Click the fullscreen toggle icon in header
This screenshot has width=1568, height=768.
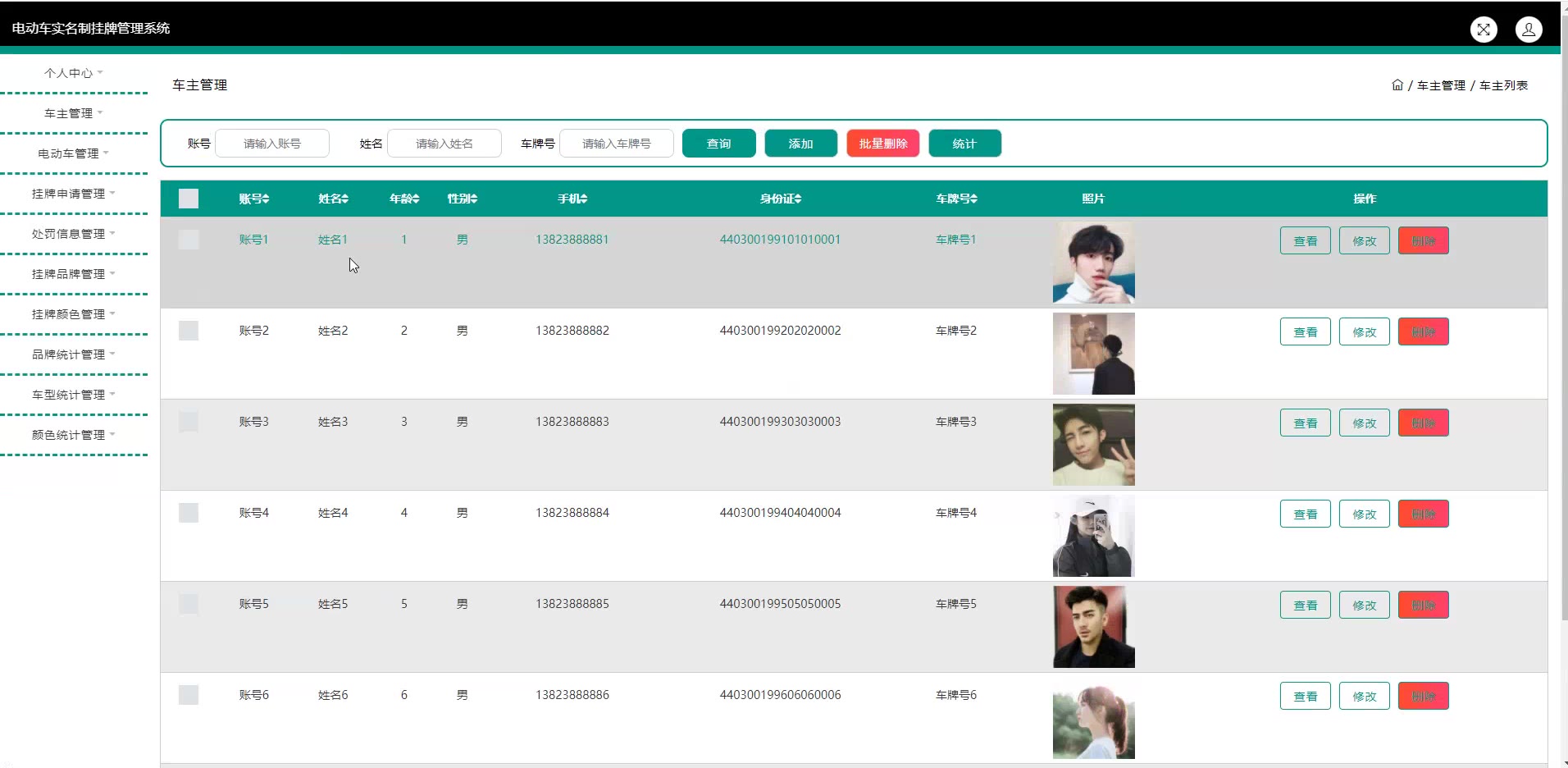(x=1484, y=30)
